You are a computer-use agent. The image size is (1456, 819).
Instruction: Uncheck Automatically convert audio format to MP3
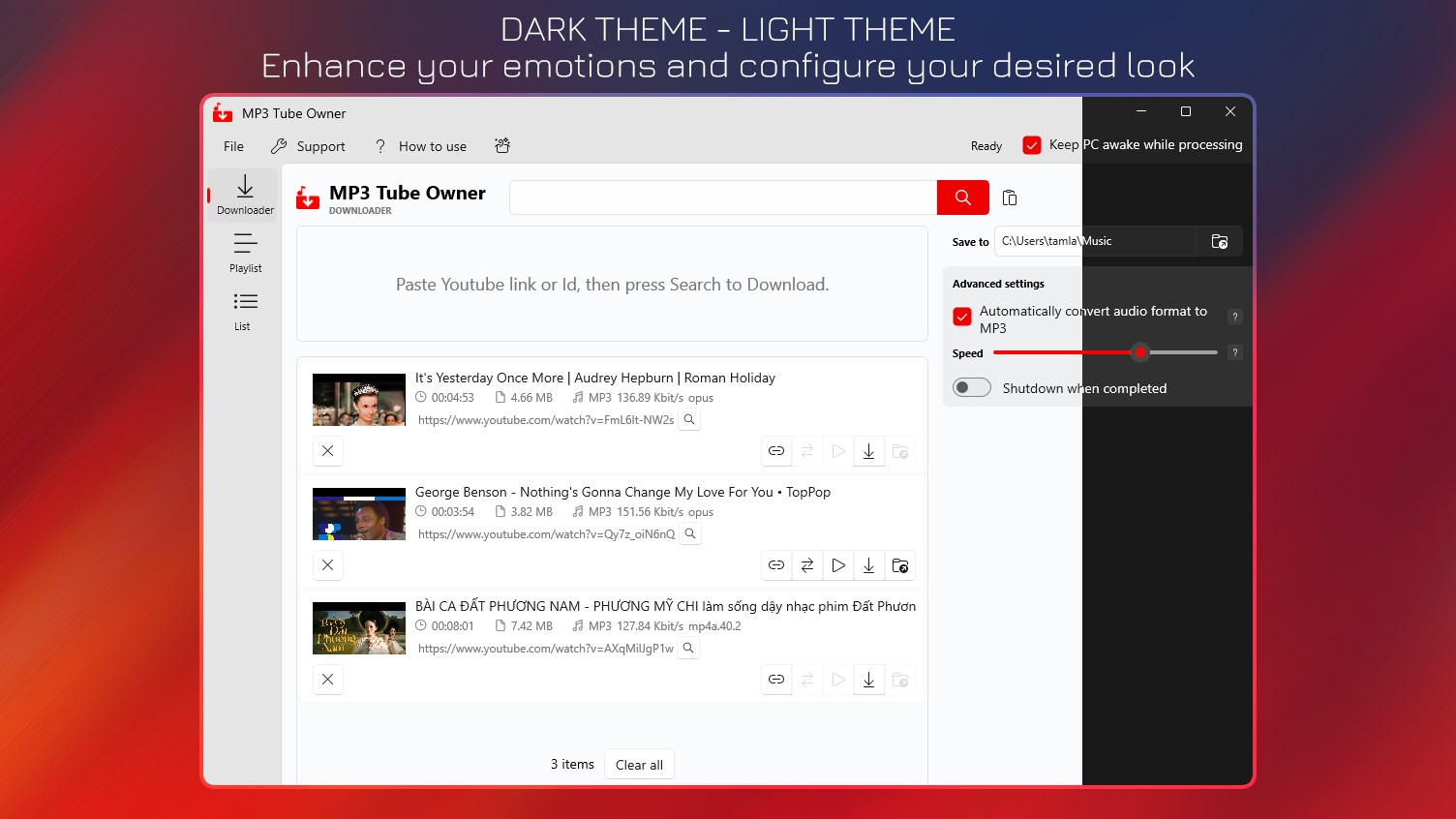961,317
